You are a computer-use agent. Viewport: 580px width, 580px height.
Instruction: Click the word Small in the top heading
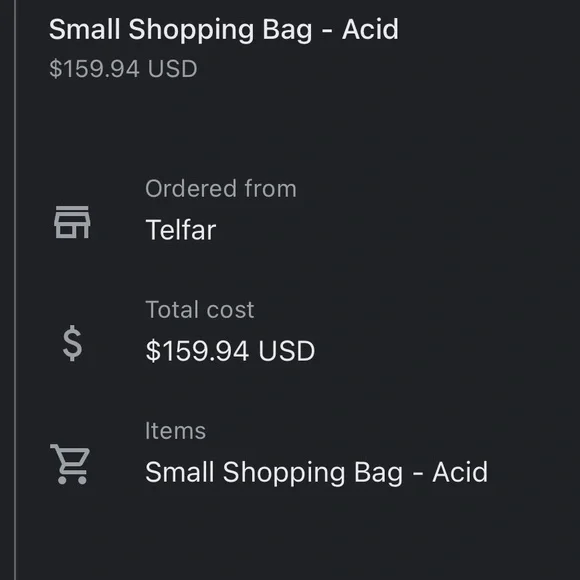click(x=85, y=29)
